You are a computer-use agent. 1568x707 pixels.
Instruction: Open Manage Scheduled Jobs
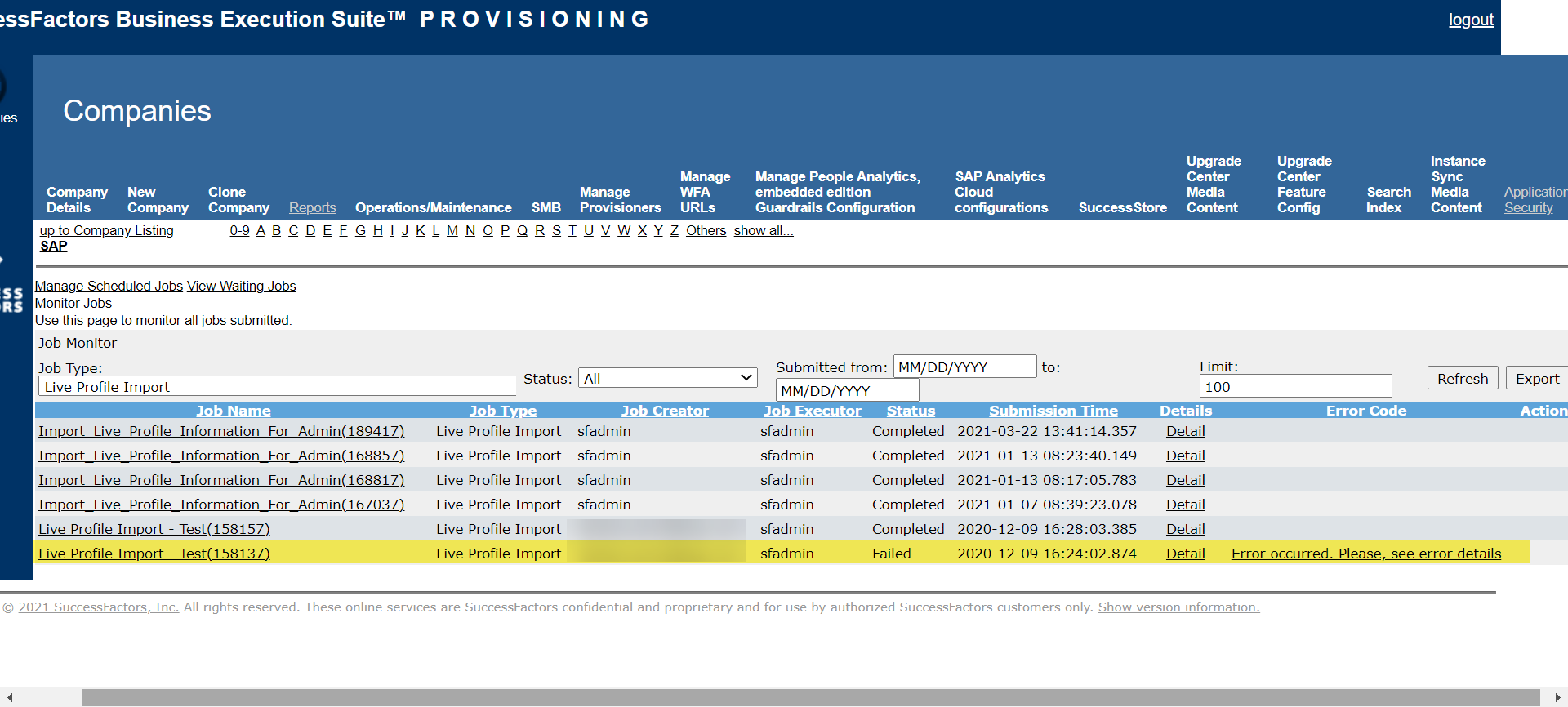pyautogui.click(x=109, y=286)
